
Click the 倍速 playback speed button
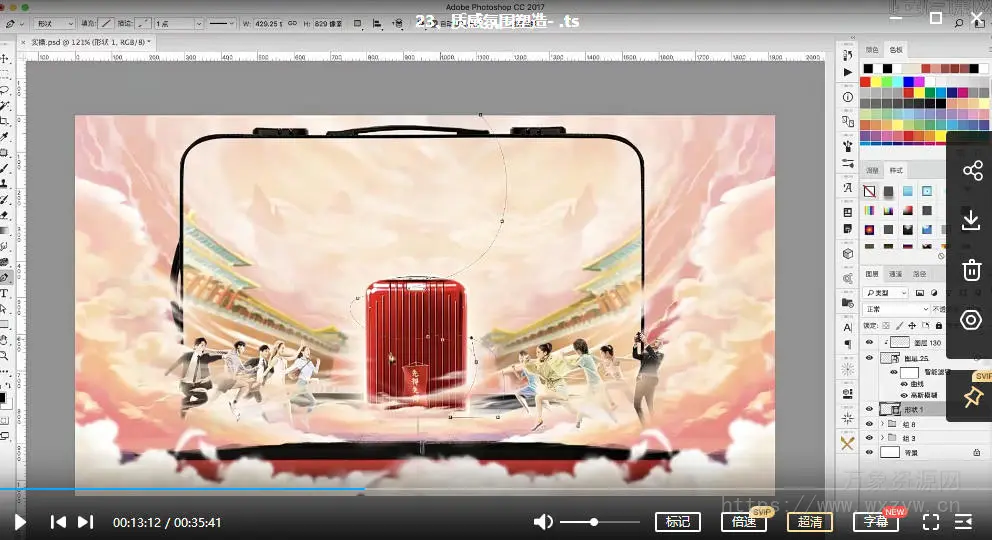(743, 522)
